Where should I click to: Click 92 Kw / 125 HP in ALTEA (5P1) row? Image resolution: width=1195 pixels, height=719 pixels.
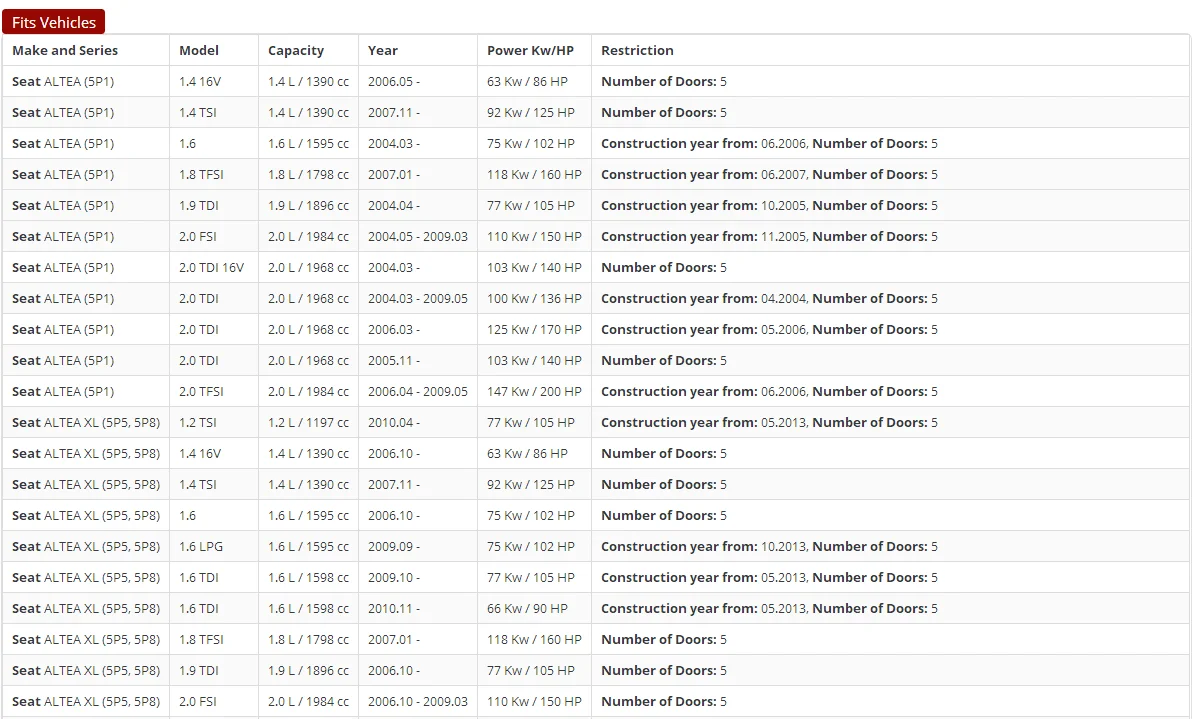click(531, 113)
